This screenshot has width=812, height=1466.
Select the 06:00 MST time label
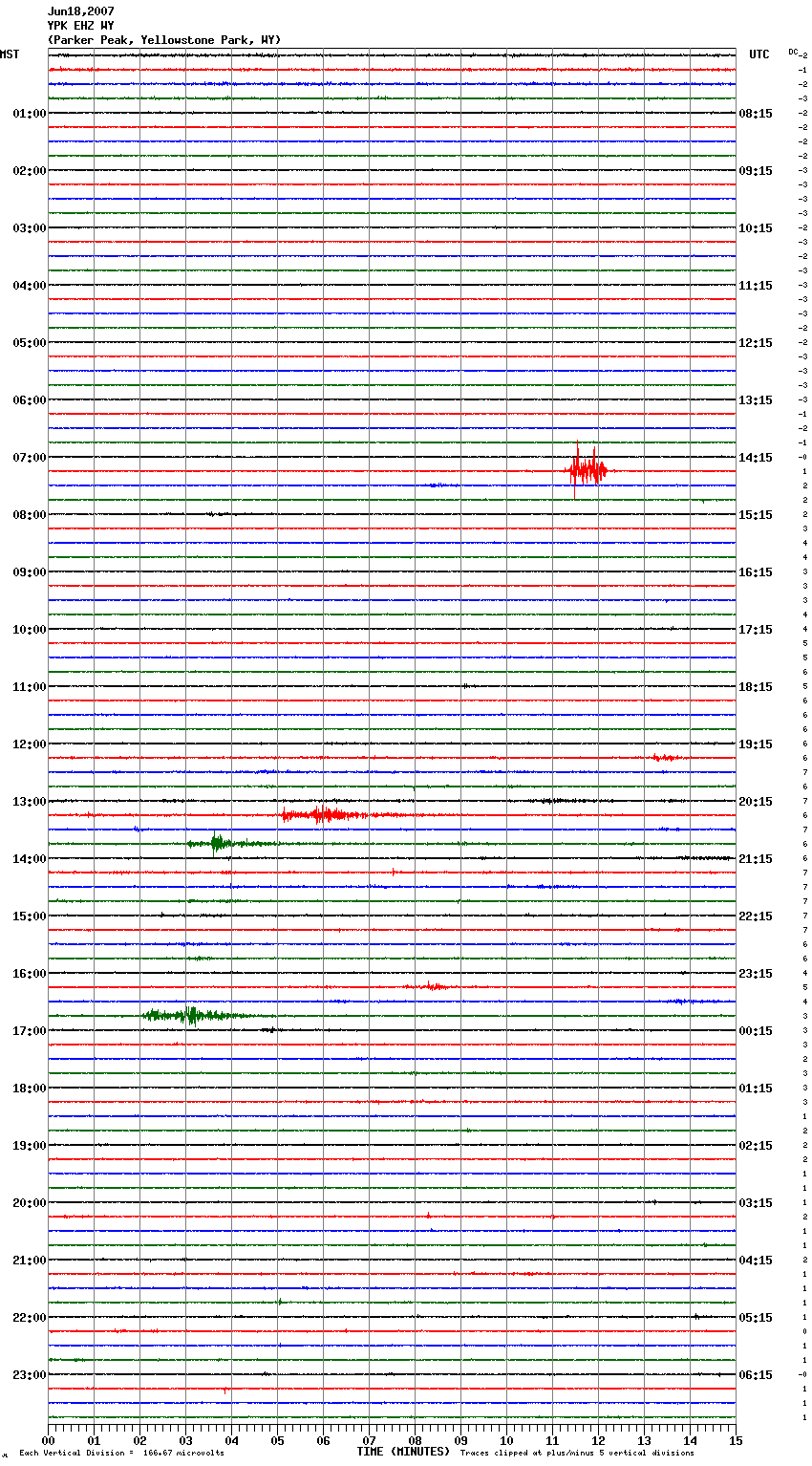pos(30,400)
